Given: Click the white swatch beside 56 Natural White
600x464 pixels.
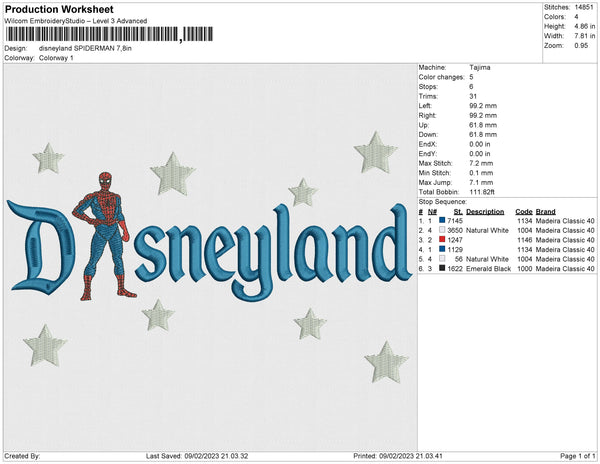Looking at the screenshot, I should coord(442,259).
